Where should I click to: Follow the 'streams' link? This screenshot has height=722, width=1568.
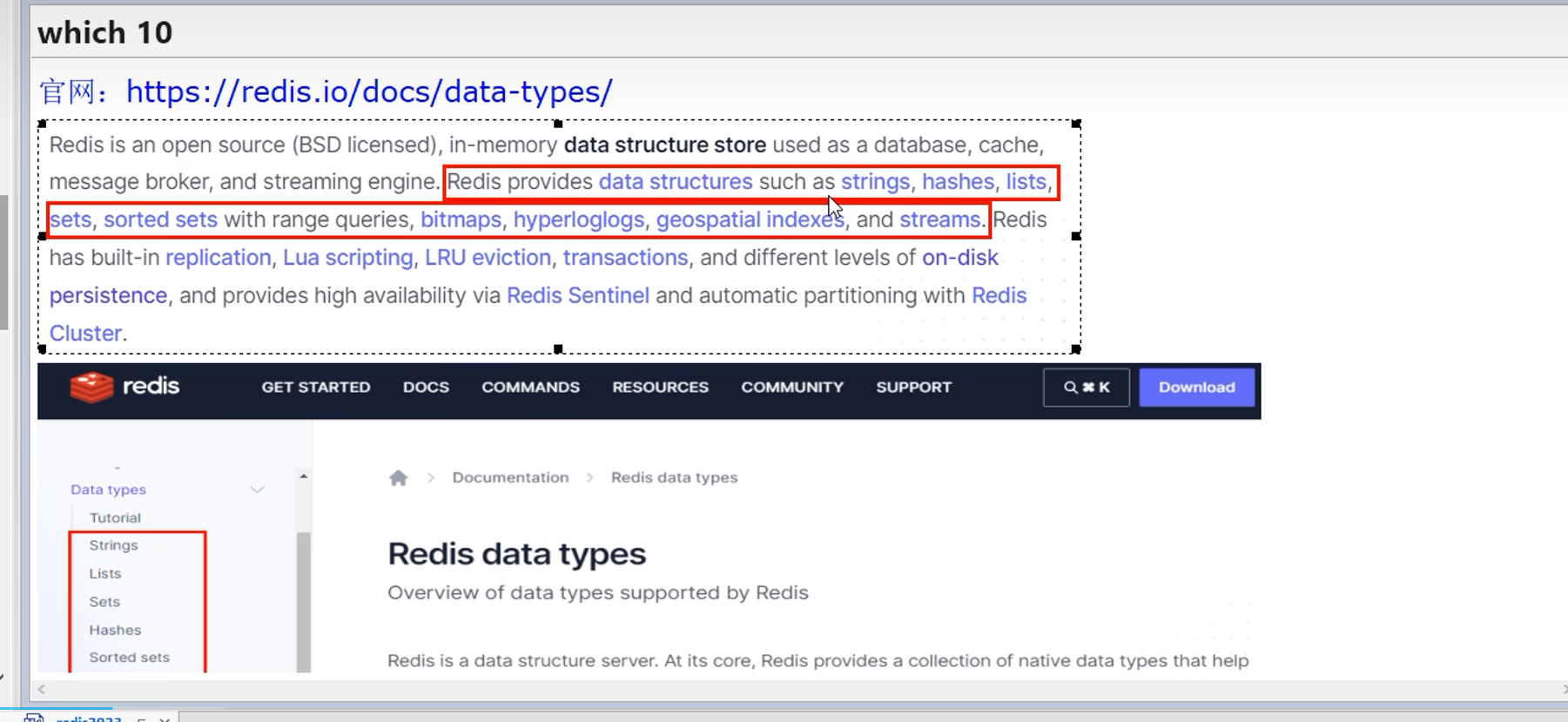[939, 219]
